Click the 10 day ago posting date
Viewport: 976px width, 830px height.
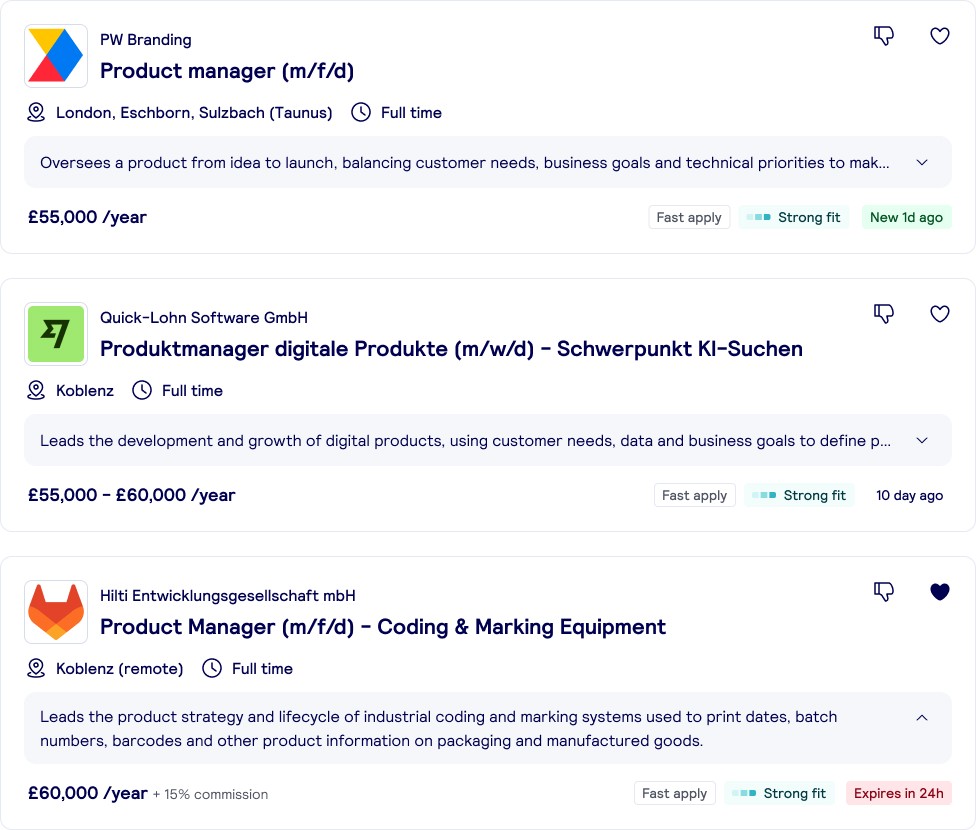tap(909, 495)
